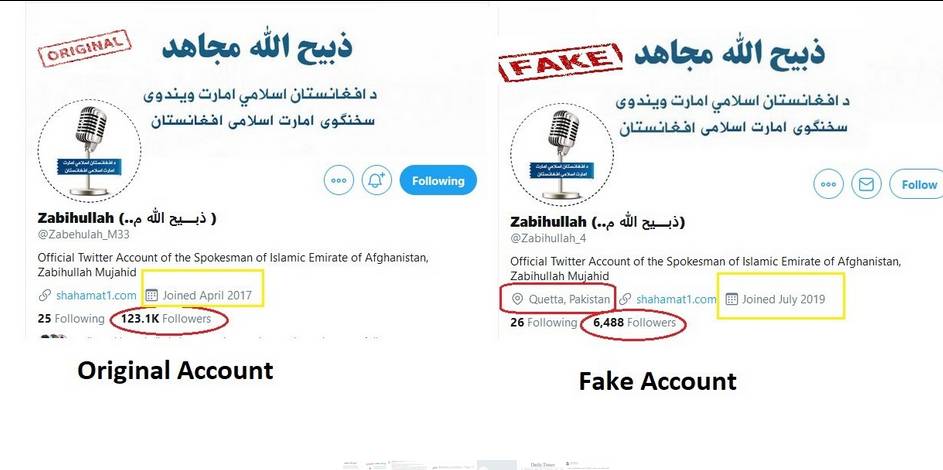Click calendar icon beside Joined April 2017

point(152,295)
